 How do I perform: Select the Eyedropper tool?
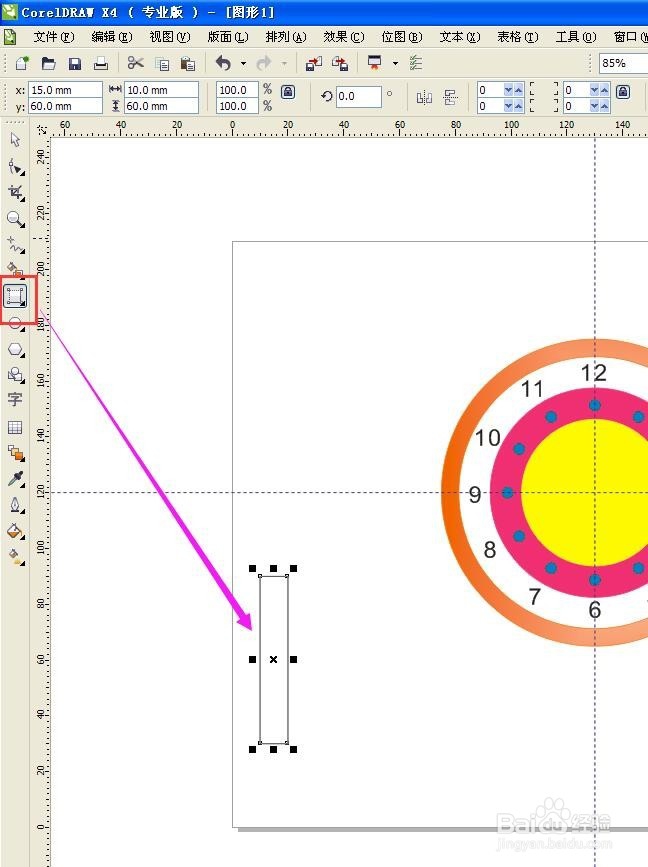click(15, 479)
